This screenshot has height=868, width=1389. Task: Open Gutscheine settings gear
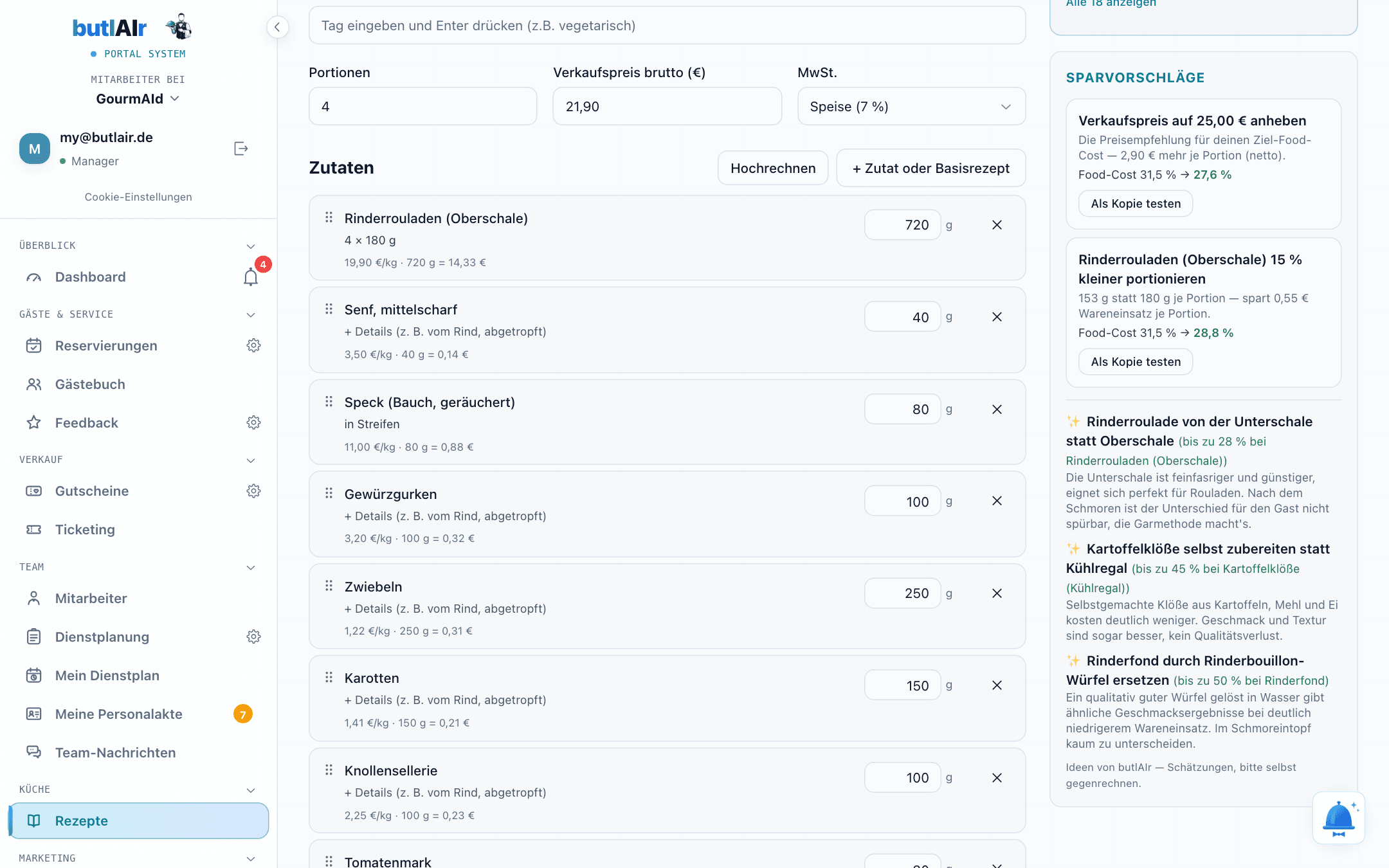[x=253, y=491]
